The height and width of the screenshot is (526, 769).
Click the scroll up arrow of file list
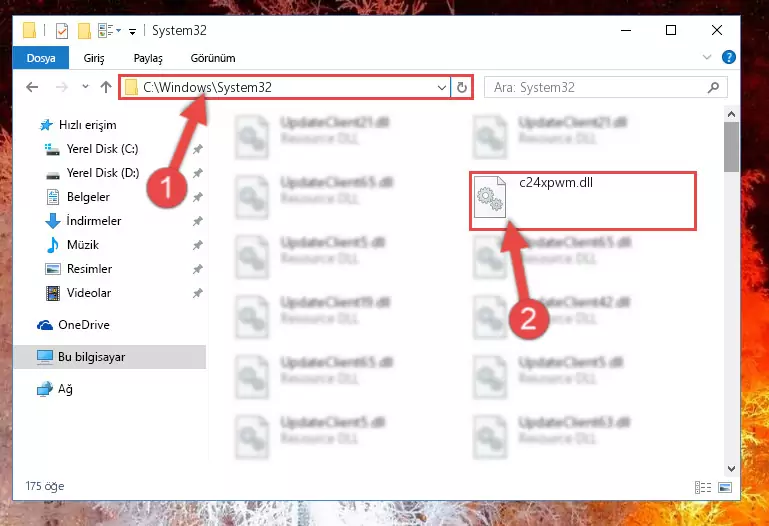[731, 114]
